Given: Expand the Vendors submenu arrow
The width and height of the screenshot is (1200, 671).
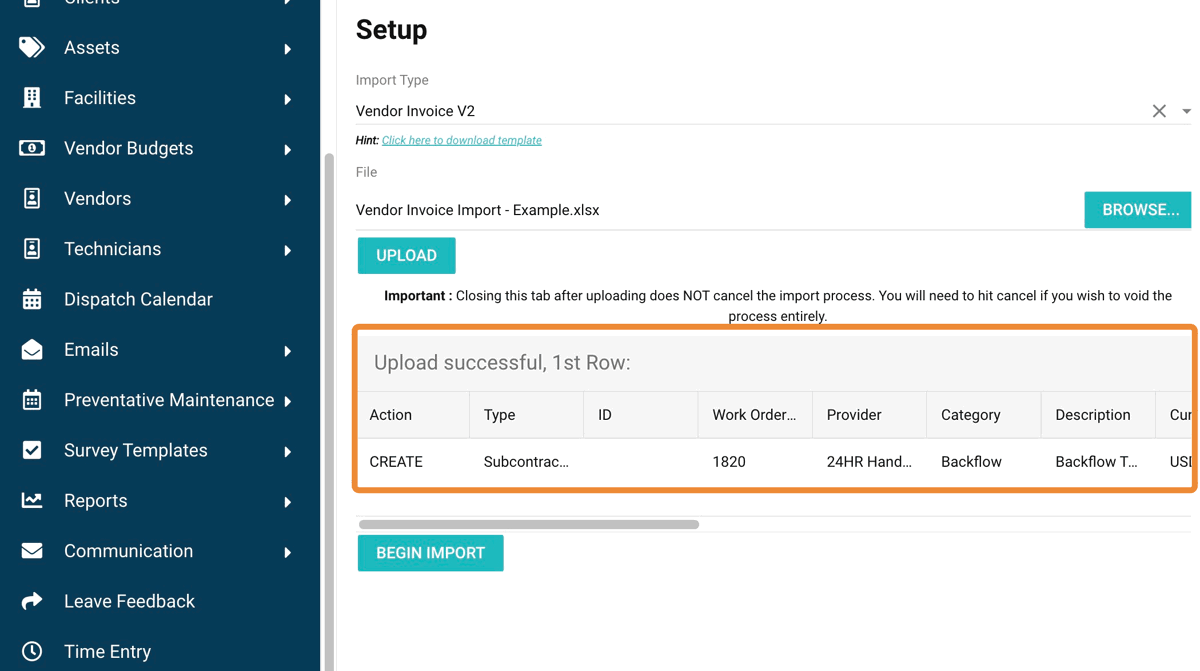Looking at the screenshot, I should pos(288,200).
